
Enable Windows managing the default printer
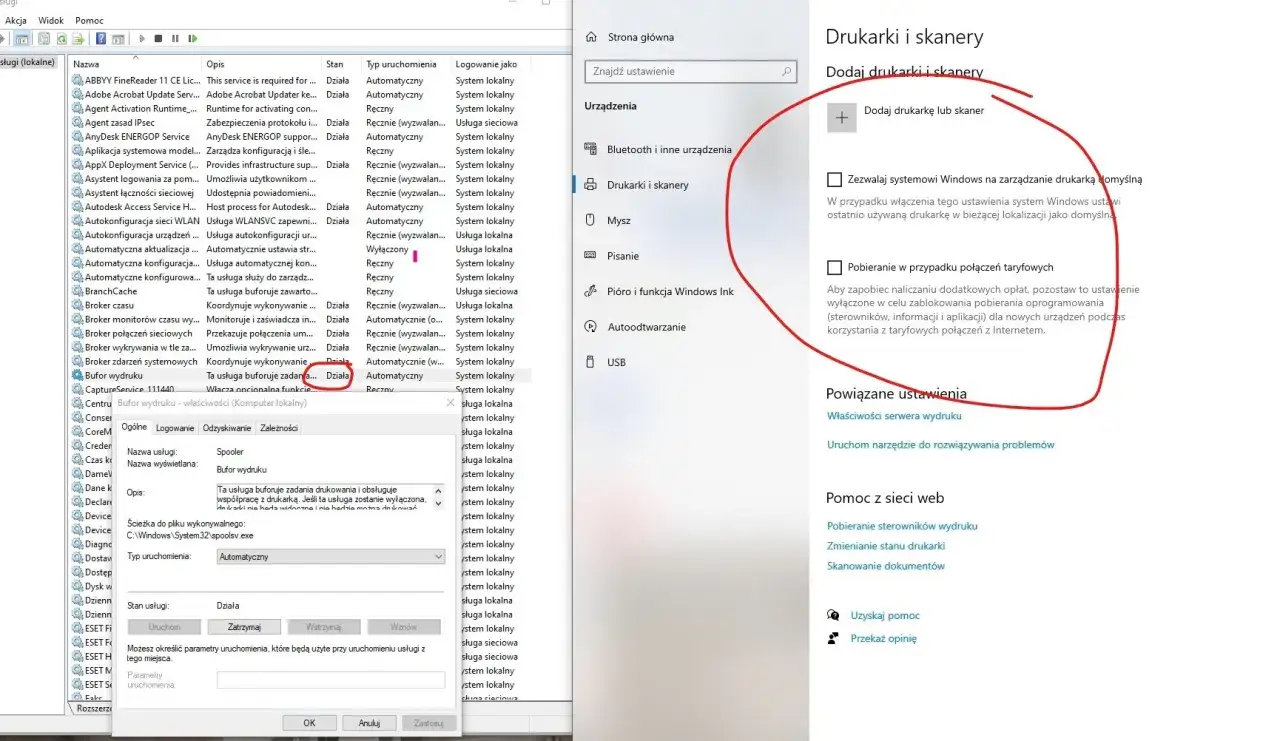pyautogui.click(x=834, y=180)
